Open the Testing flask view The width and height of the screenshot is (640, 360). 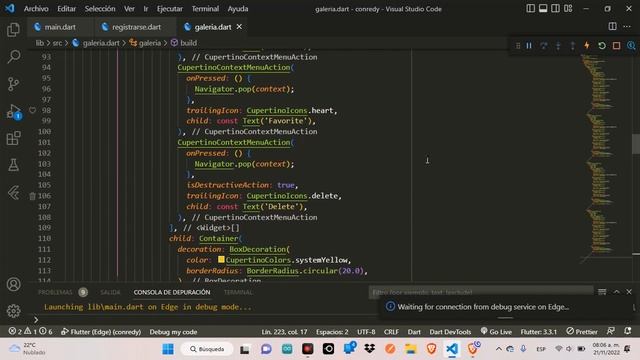point(13,165)
